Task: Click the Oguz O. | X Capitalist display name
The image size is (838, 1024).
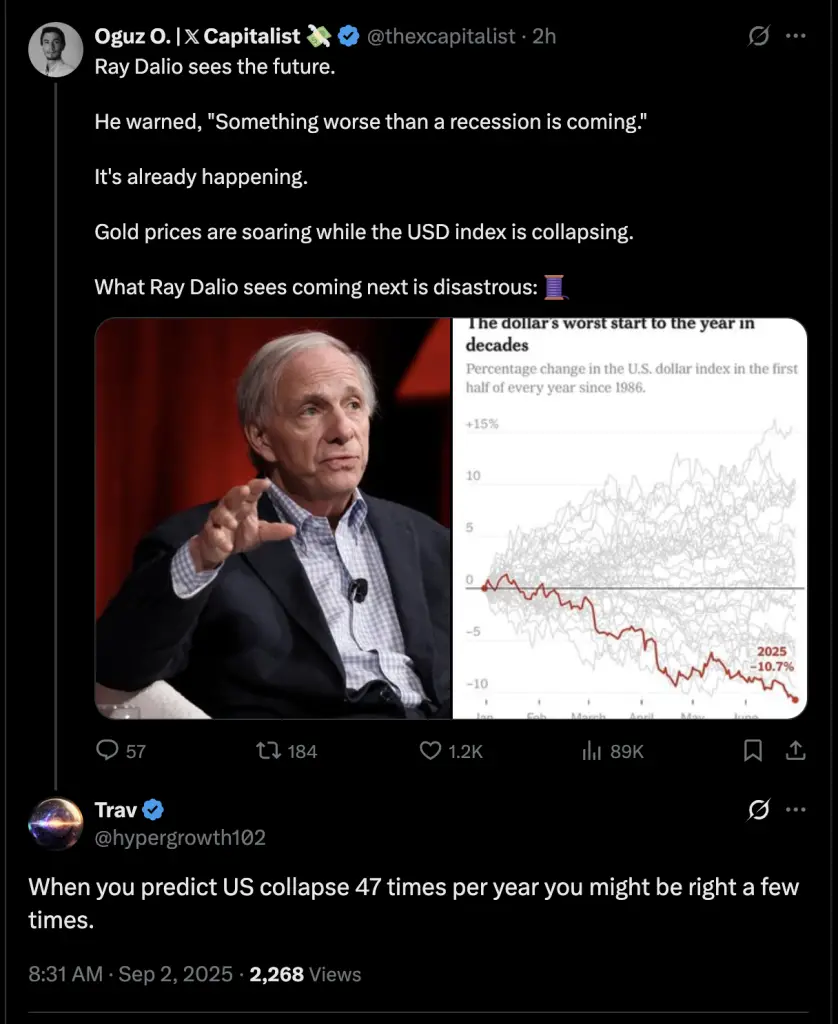Action: pyautogui.click(x=197, y=36)
